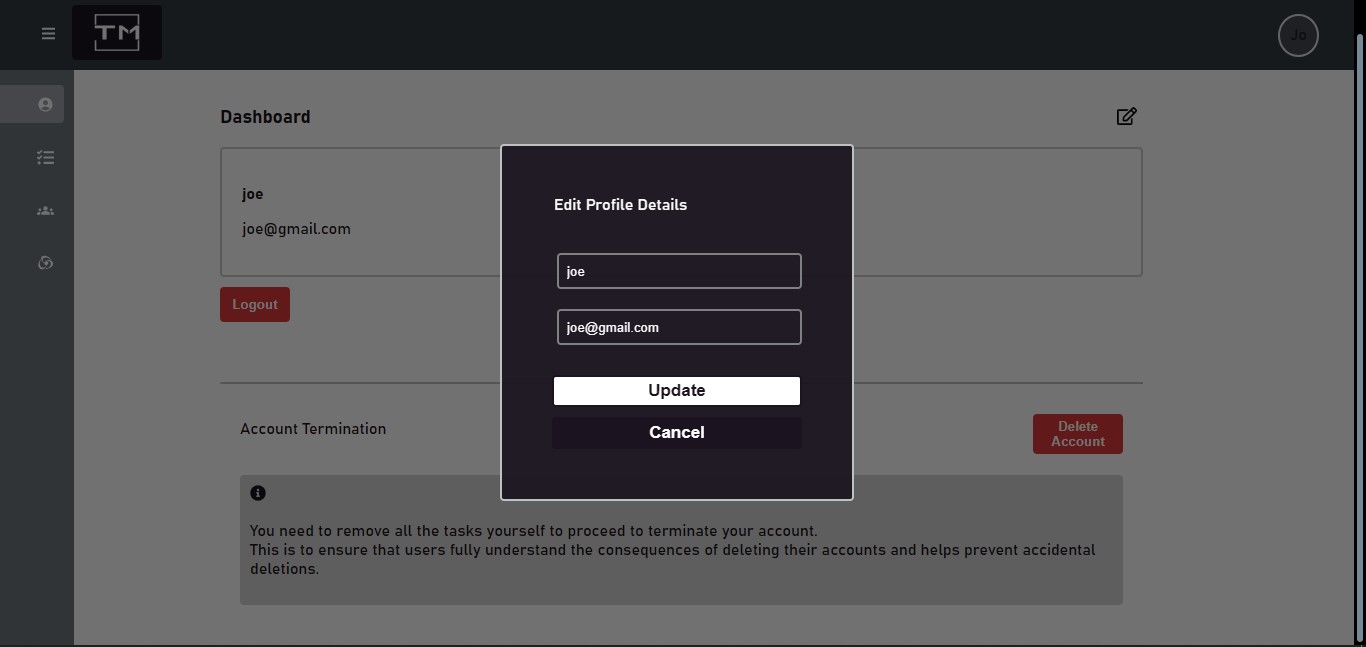The width and height of the screenshot is (1366, 647).
Task: Focus the email field in dialog
Action: coord(679,327)
